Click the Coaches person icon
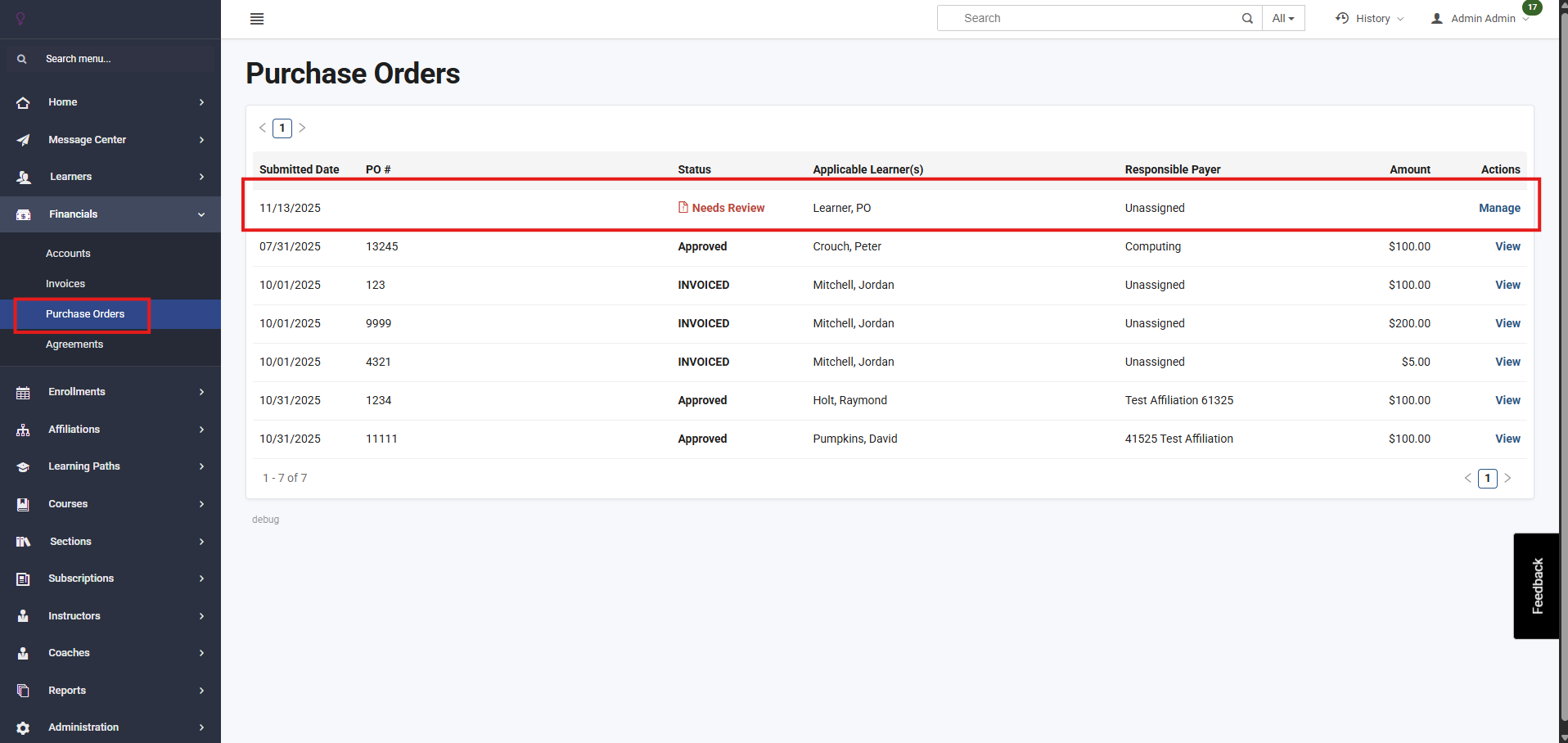The width and height of the screenshot is (1568, 743). tap(23, 653)
